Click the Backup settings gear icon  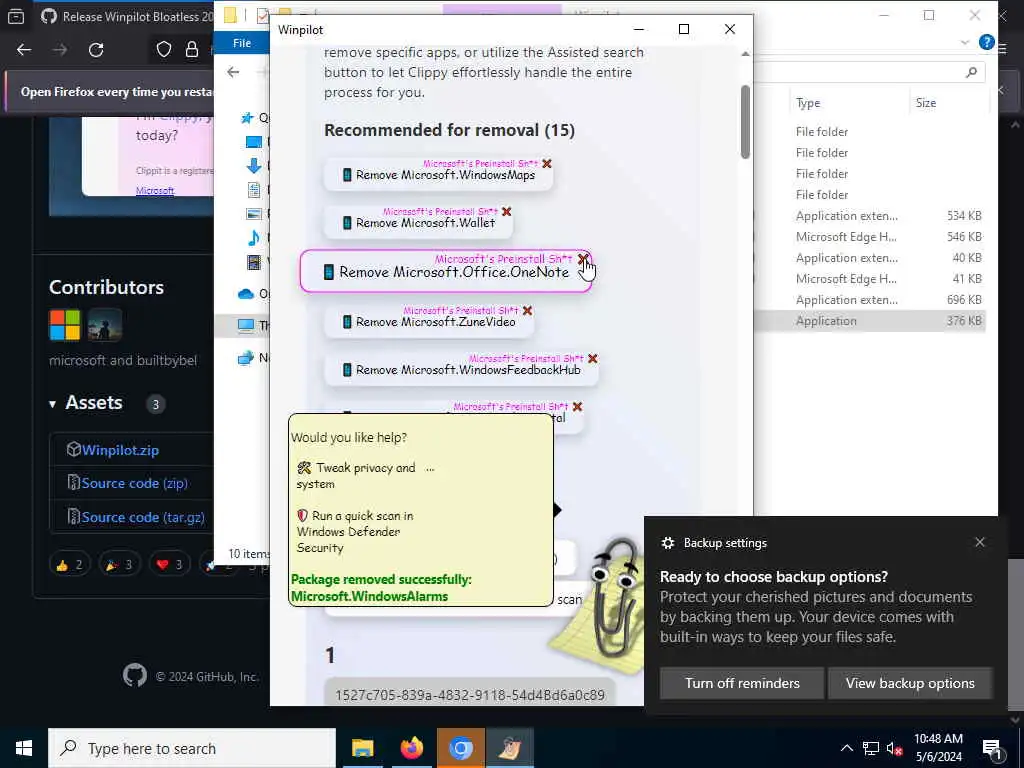[x=667, y=543]
